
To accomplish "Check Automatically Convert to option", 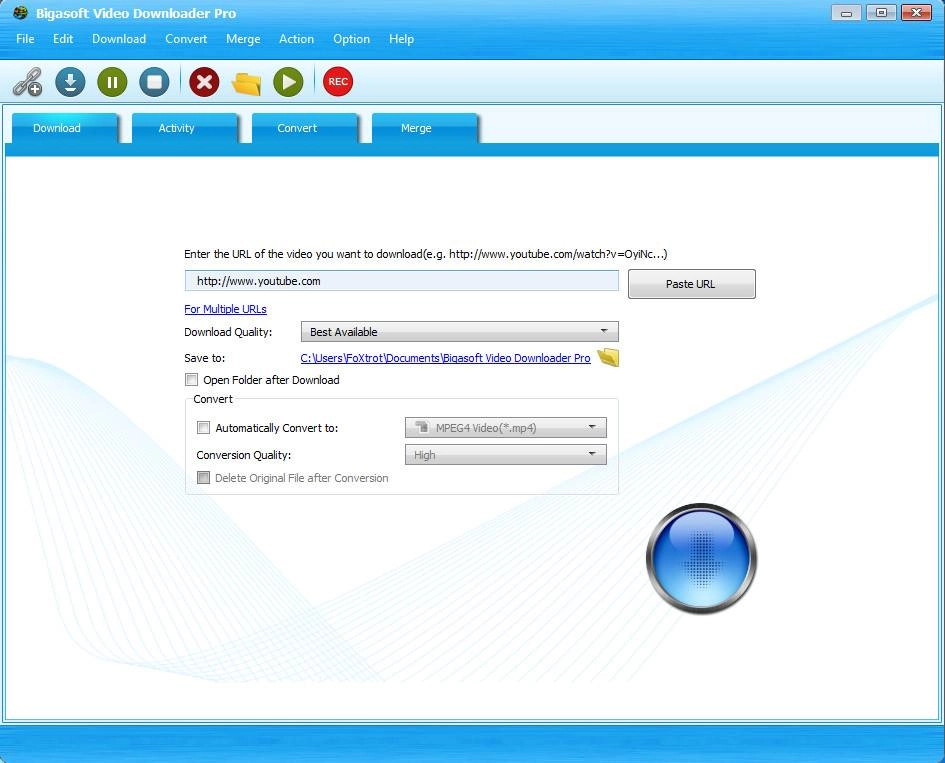I will [204, 428].
